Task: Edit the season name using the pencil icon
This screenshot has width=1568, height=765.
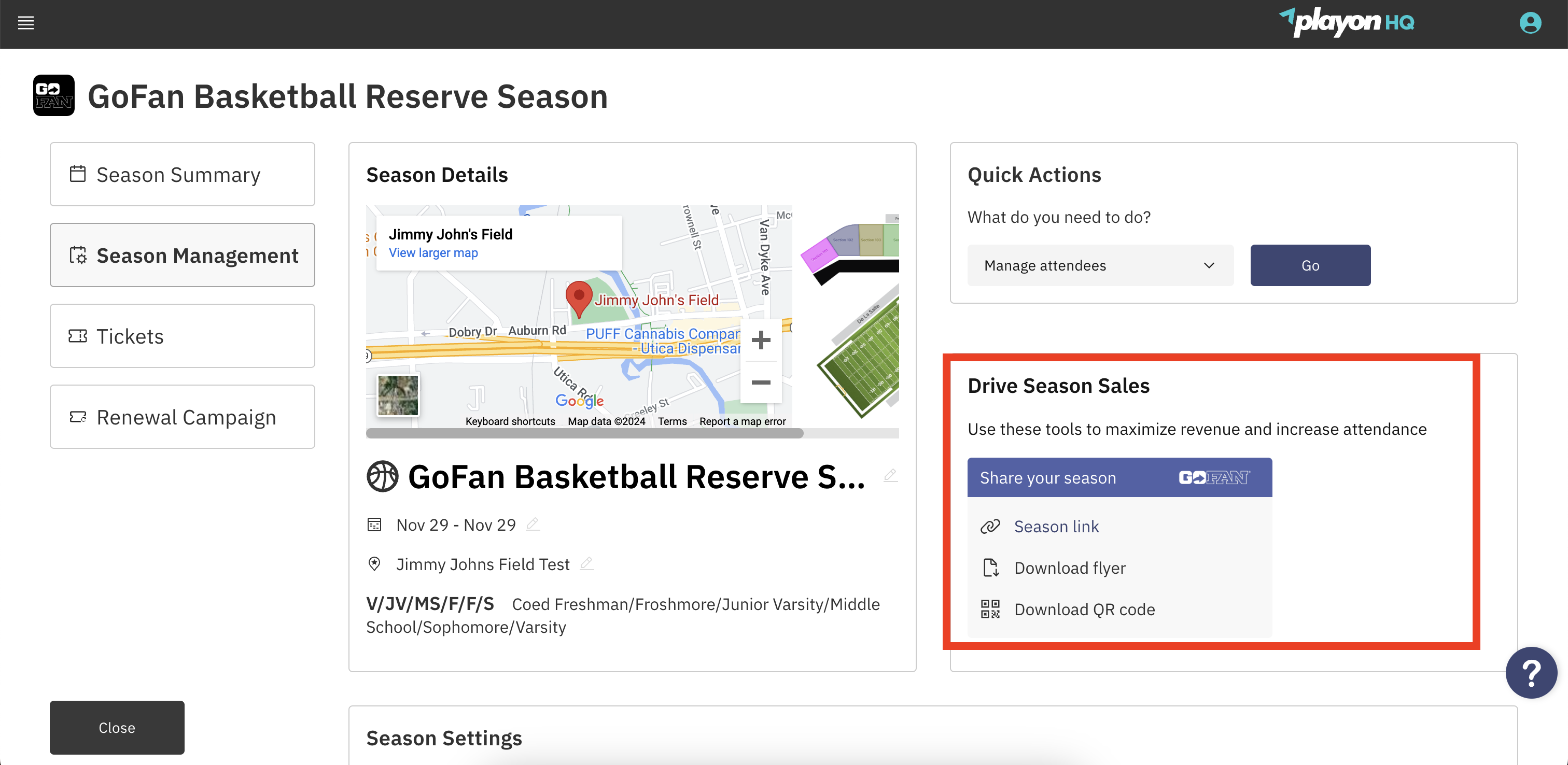Action: click(890, 475)
